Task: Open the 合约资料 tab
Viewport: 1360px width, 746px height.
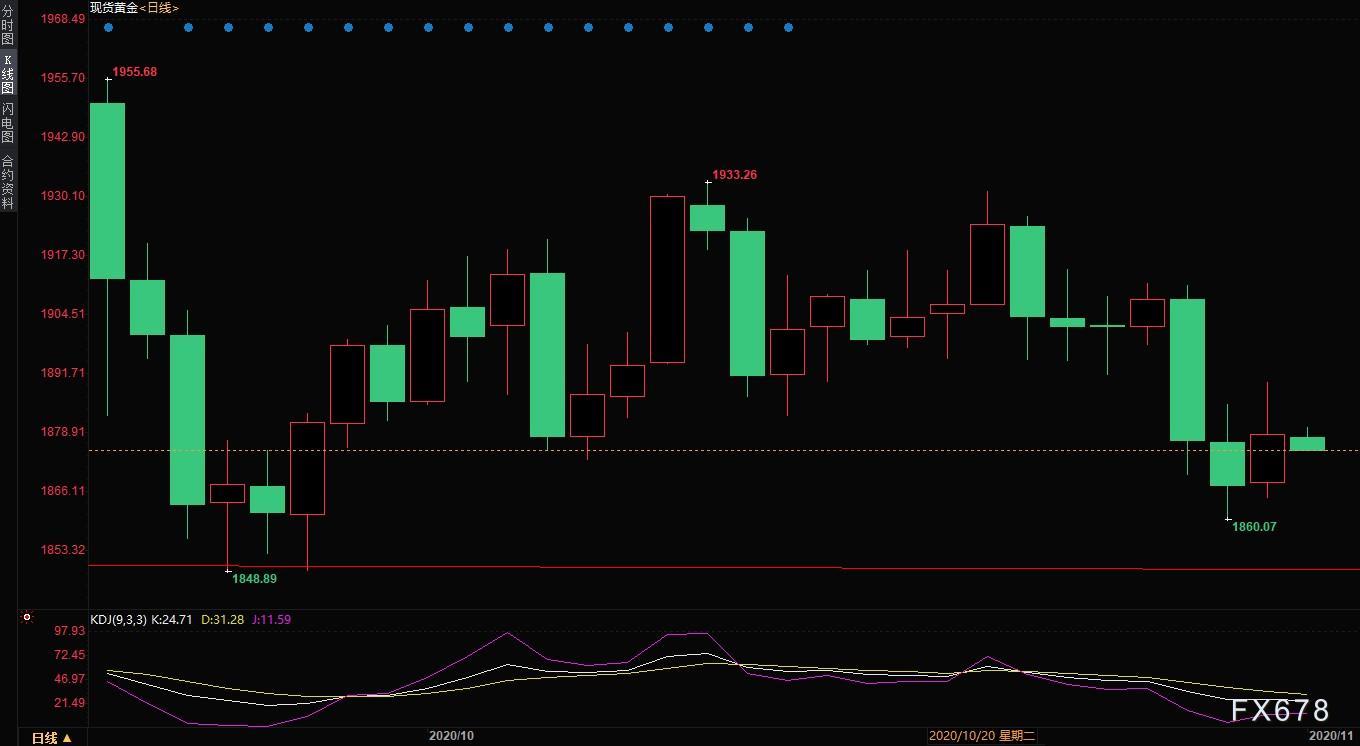Action: coord(8,181)
